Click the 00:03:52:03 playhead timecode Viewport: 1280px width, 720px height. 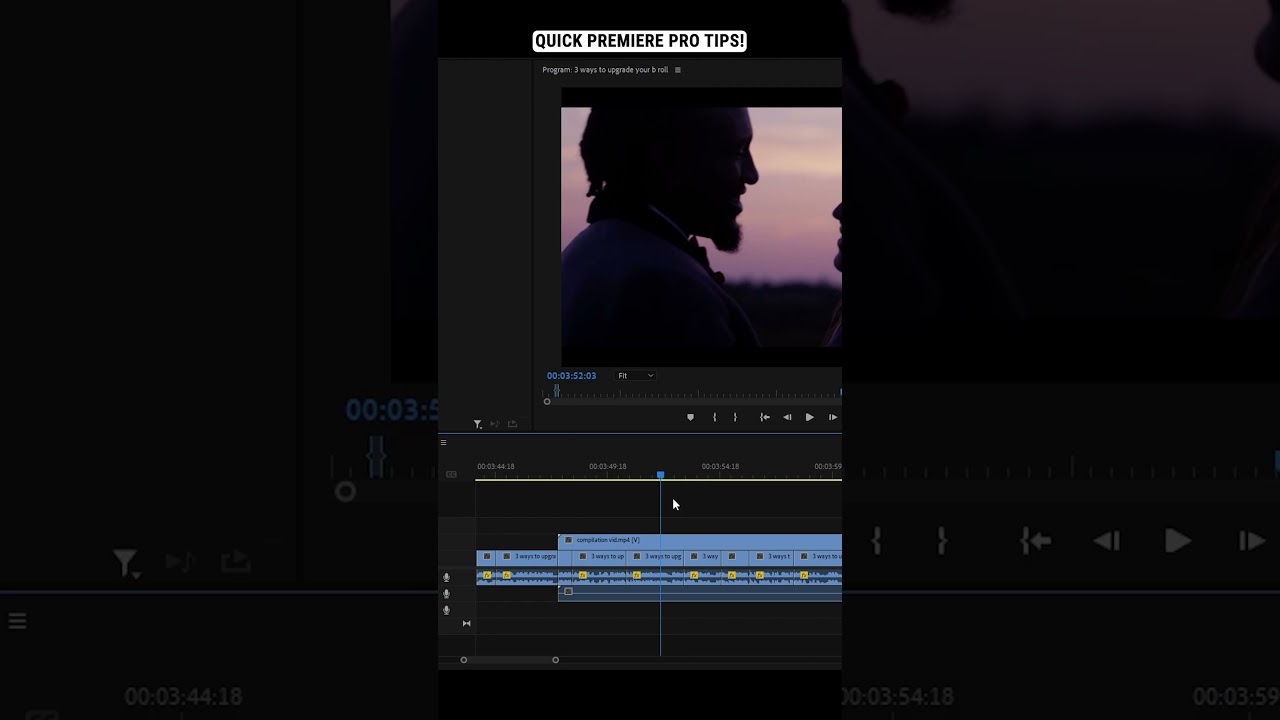coord(571,376)
